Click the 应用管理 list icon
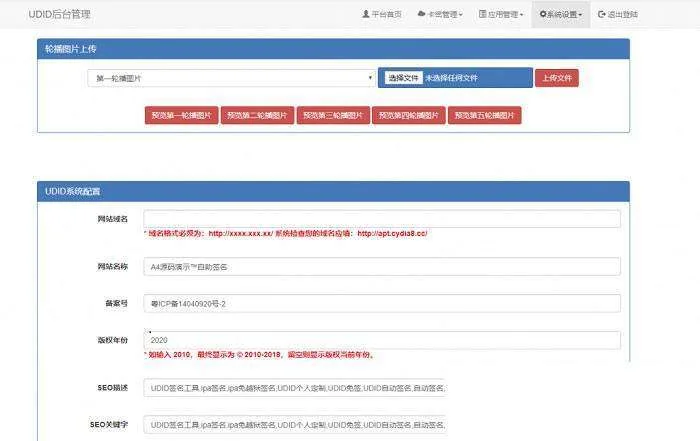The height and width of the screenshot is (441, 700). click(x=483, y=15)
